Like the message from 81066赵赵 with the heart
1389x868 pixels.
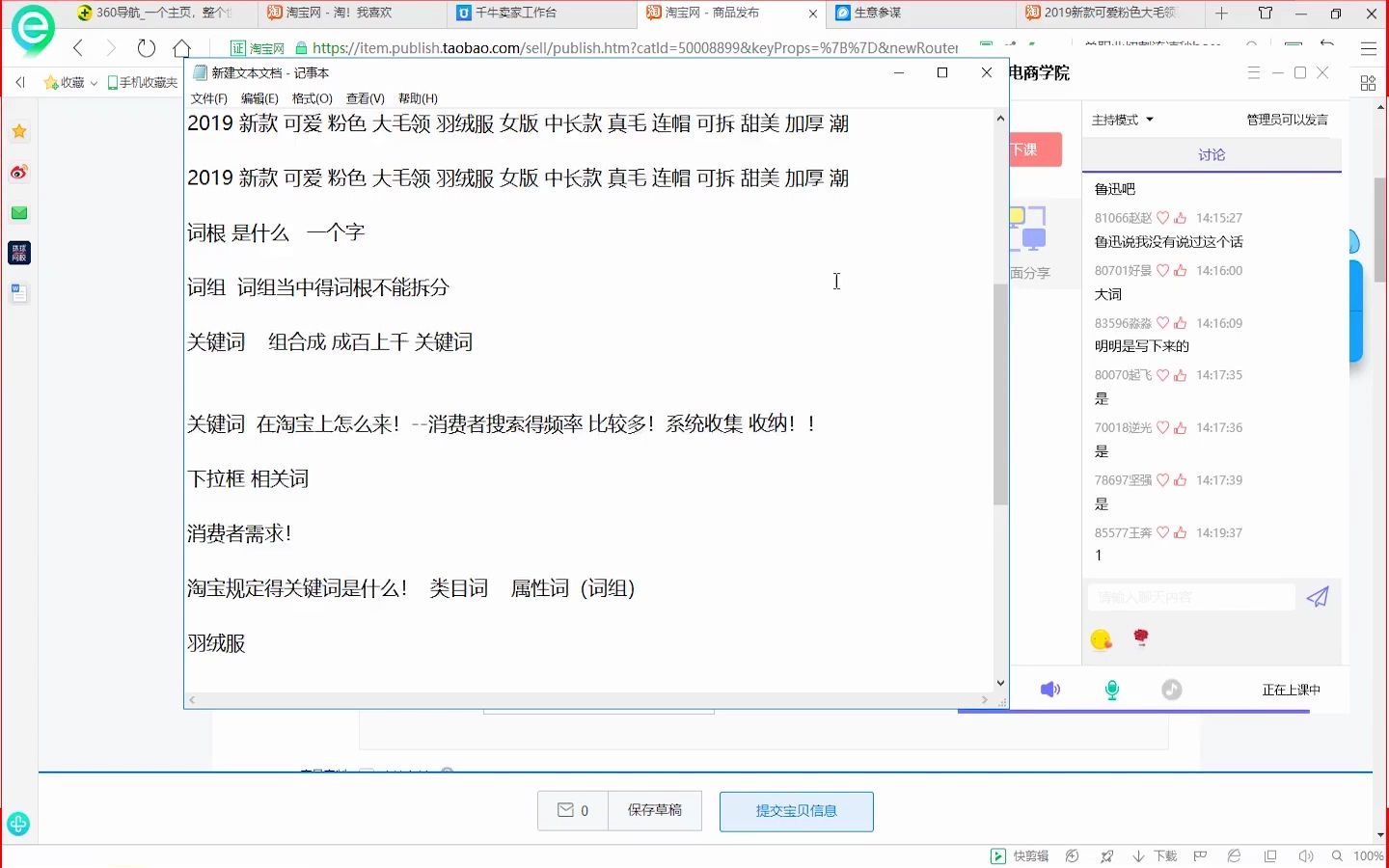coord(1163,218)
